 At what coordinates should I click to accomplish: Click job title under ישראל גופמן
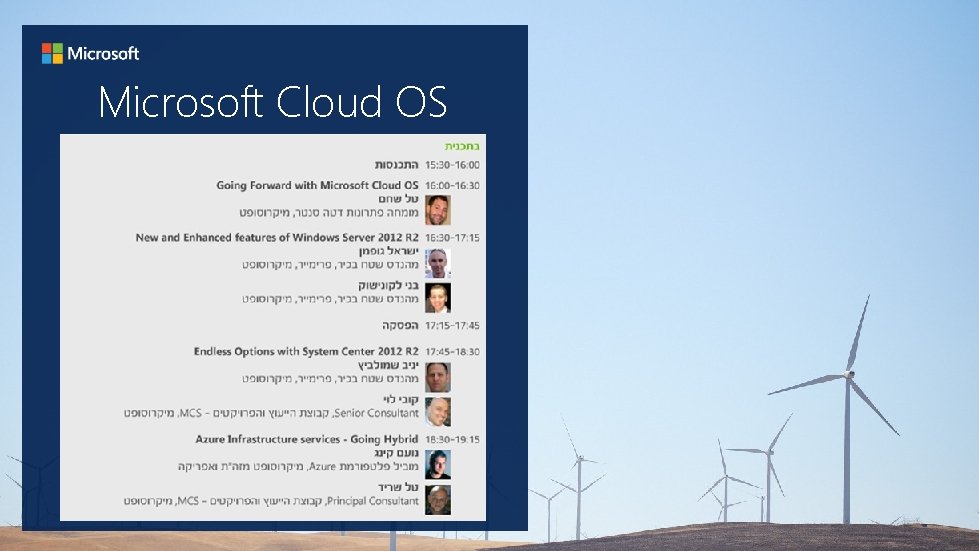330,265
